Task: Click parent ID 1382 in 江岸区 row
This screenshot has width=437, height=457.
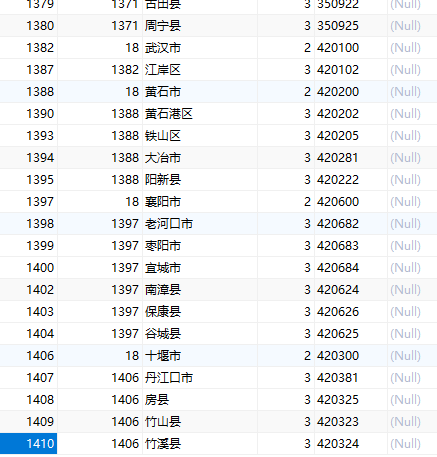Action: [100, 70]
